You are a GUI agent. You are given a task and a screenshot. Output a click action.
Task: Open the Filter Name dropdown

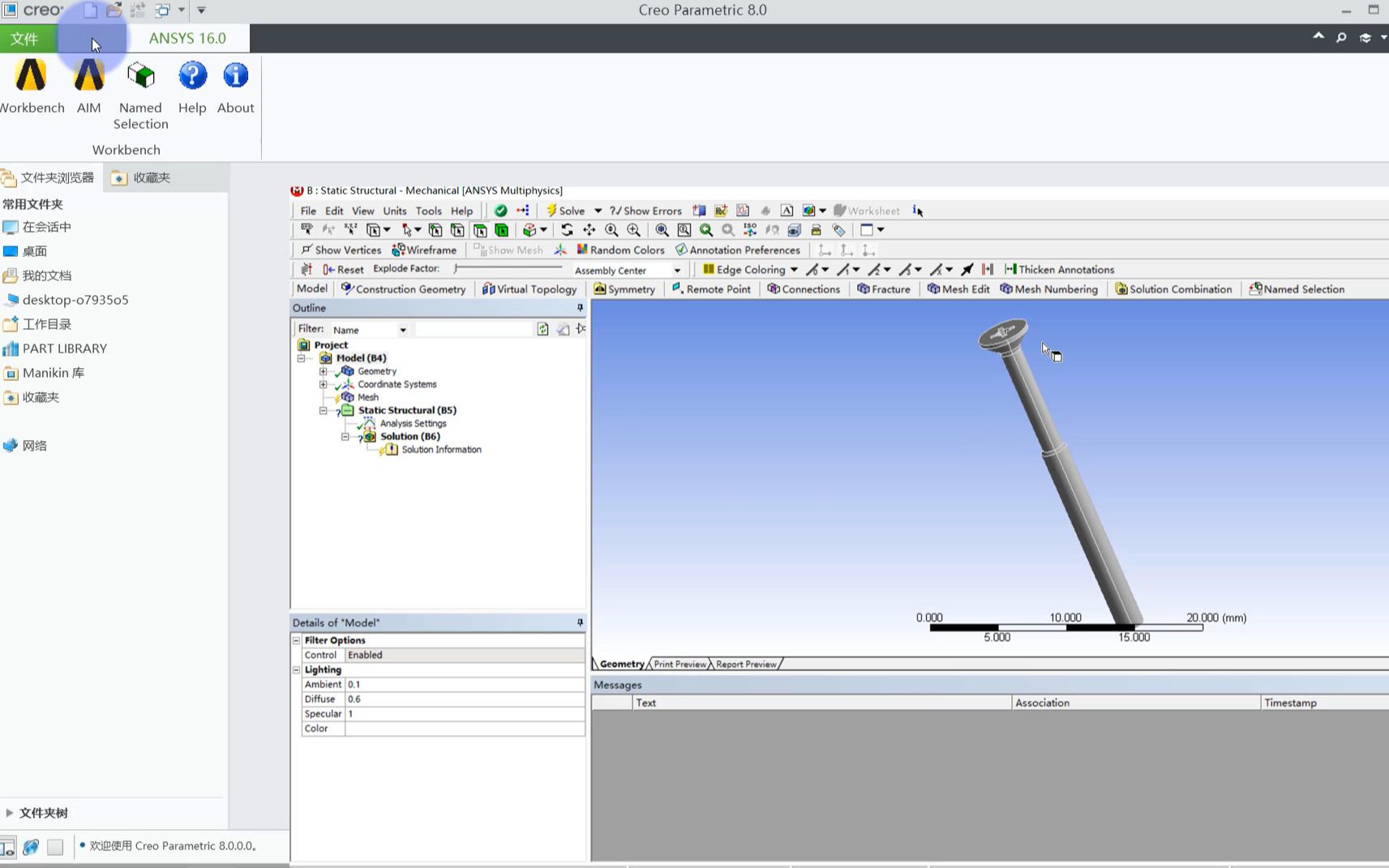(x=402, y=330)
